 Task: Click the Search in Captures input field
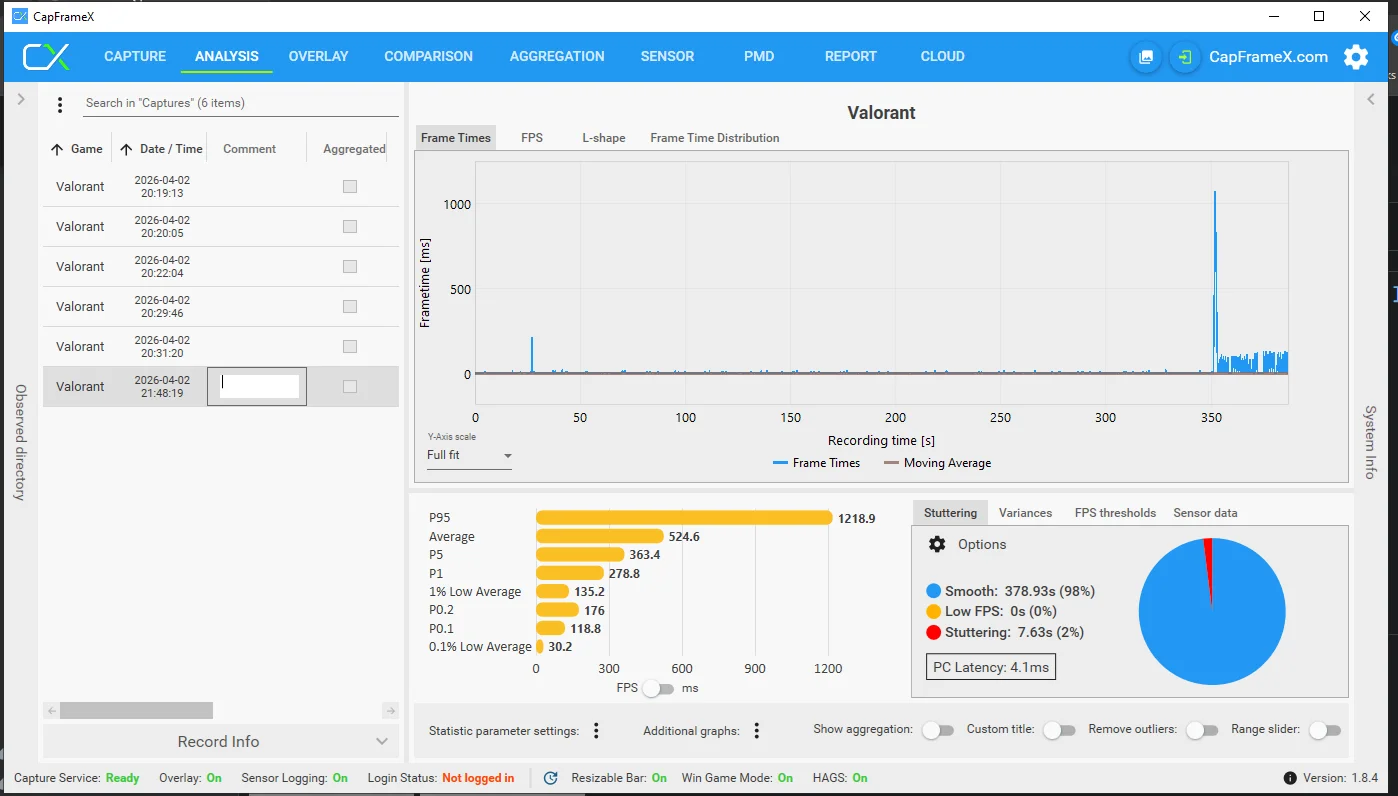pos(240,103)
